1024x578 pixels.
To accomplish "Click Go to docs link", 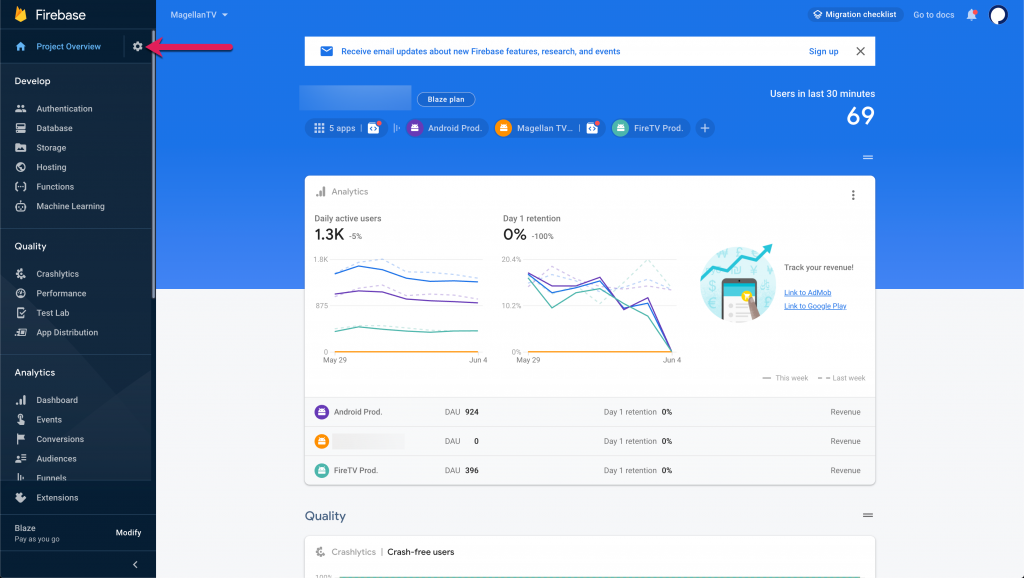I will 933,14.
